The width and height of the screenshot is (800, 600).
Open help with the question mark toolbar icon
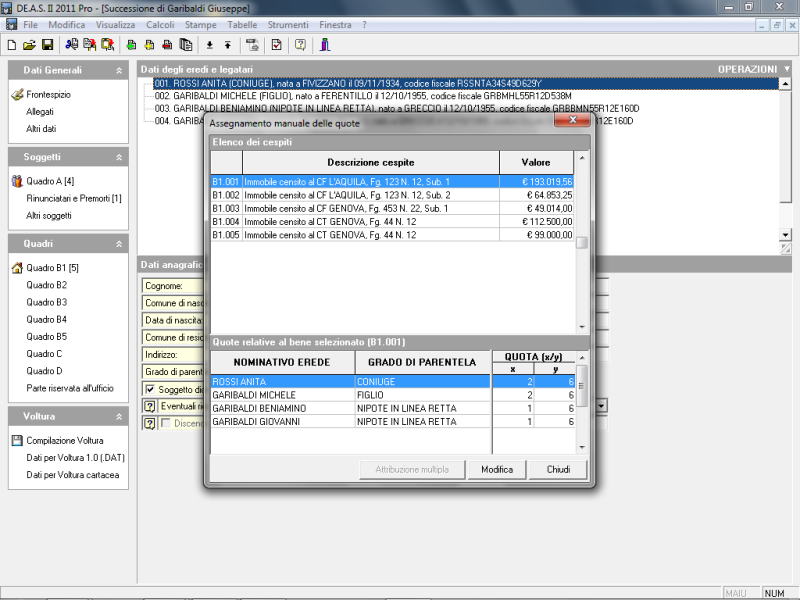click(x=301, y=45)
